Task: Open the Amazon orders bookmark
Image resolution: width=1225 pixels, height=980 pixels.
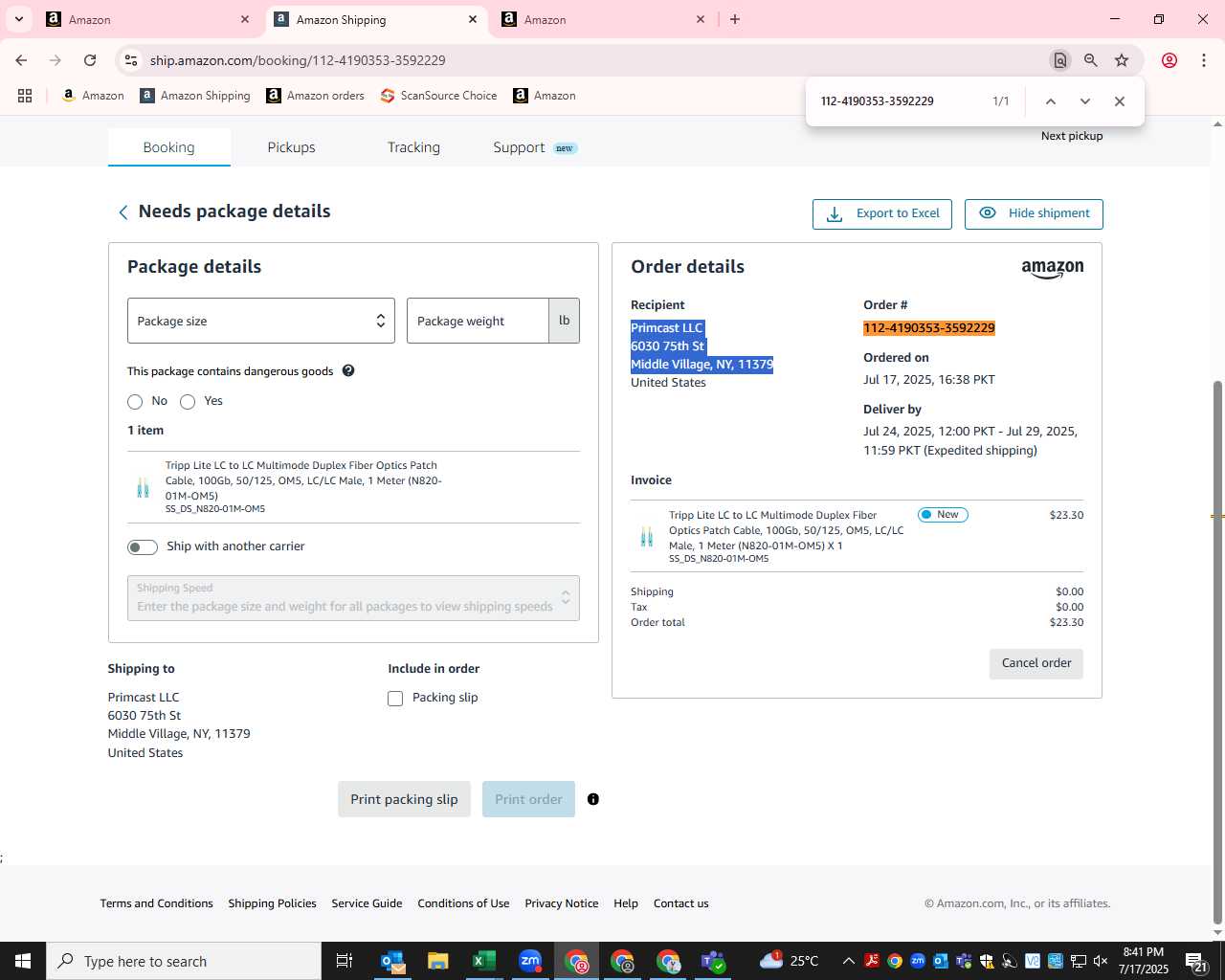Action: [316, 96]
